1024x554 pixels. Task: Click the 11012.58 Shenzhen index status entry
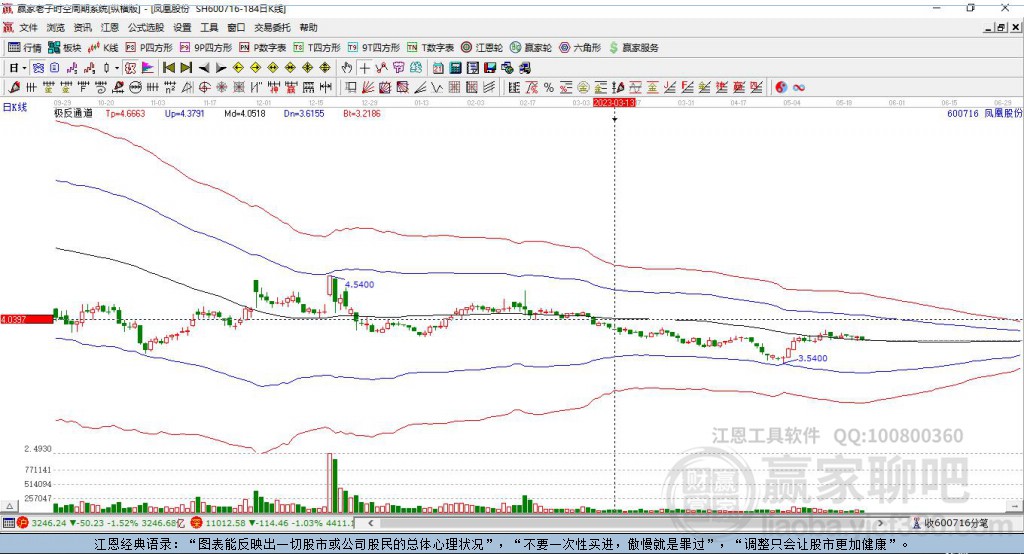pyautogui.click(x=272, y=523)
